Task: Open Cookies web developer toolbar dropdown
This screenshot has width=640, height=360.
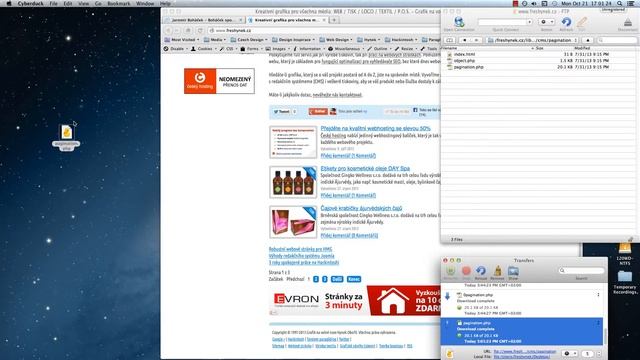Action: point(204,49)
